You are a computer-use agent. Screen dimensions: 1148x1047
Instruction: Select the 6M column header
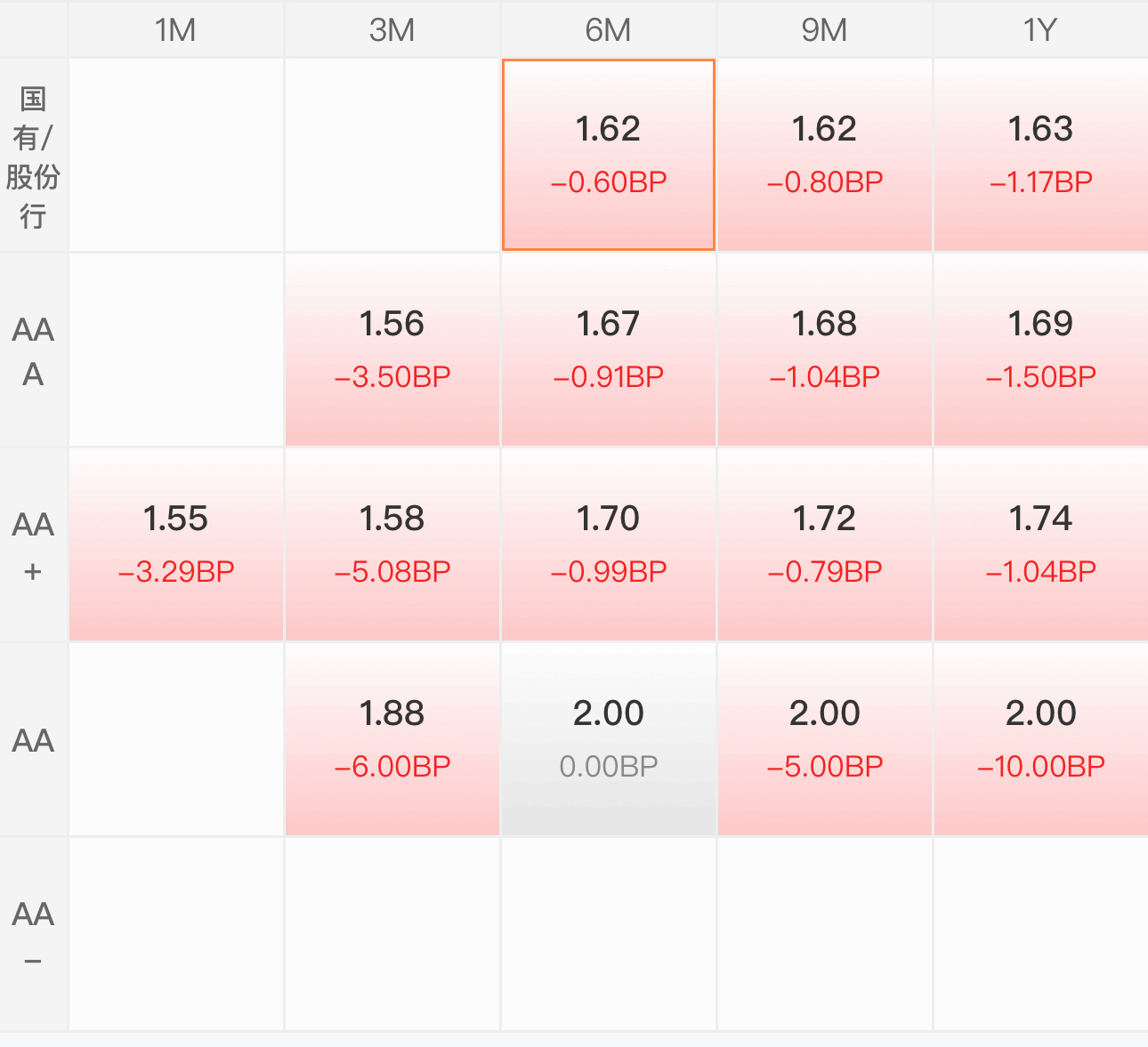[x=609, y=29]
